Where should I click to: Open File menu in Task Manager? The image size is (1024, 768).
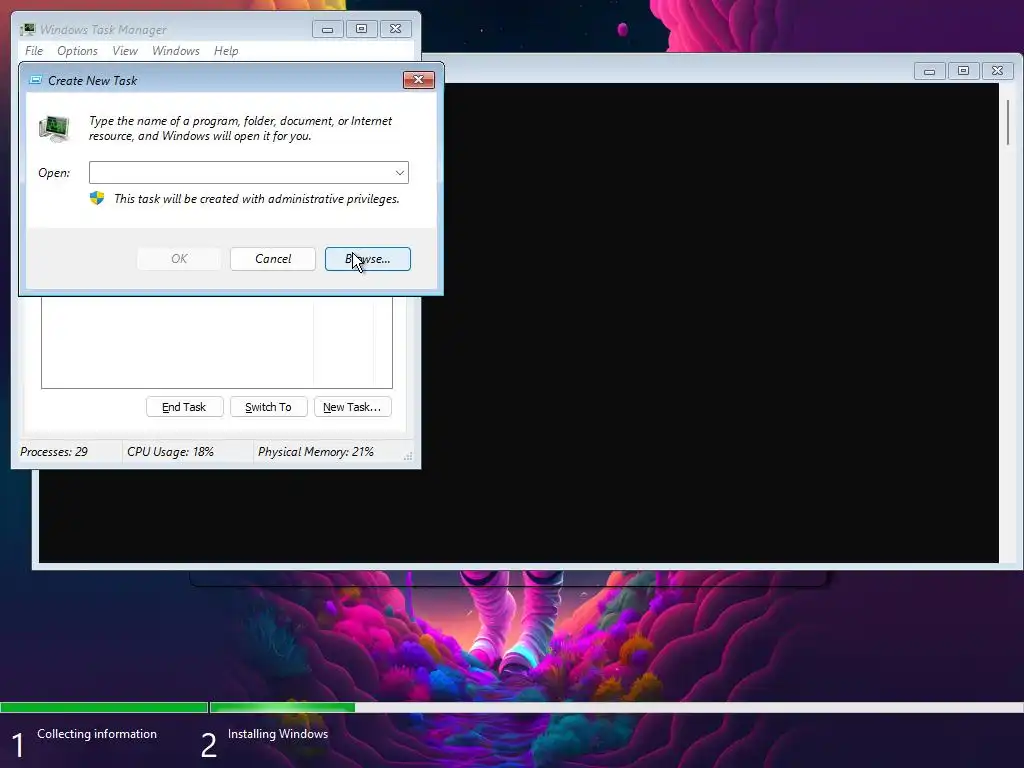34,50
